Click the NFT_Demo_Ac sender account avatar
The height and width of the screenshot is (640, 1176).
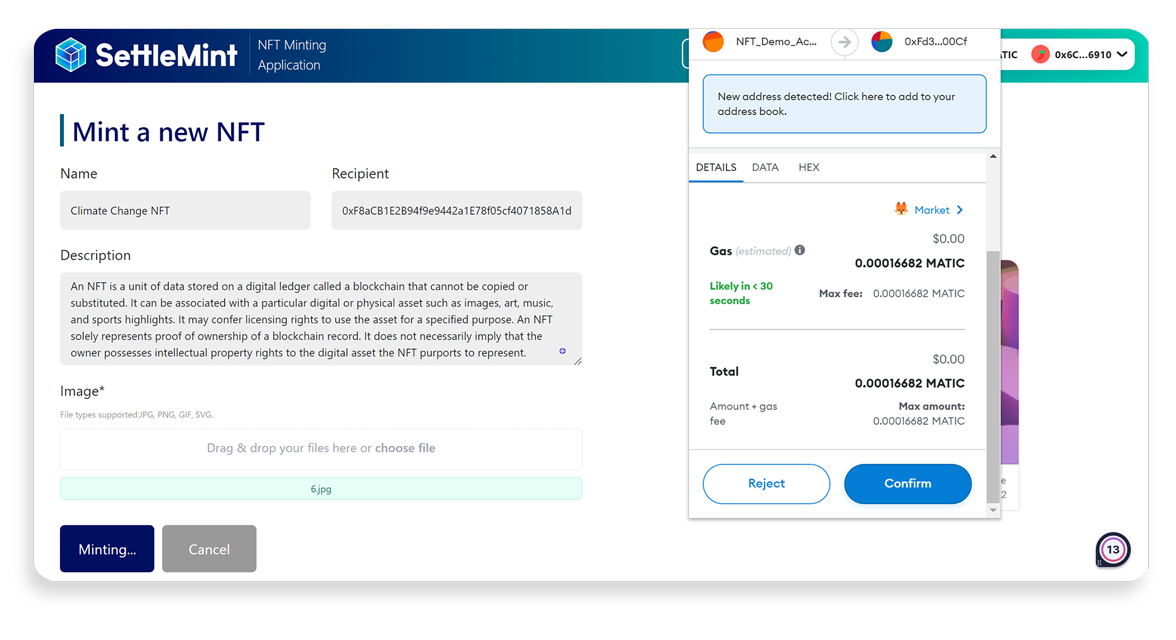click(x=713, y=42)
